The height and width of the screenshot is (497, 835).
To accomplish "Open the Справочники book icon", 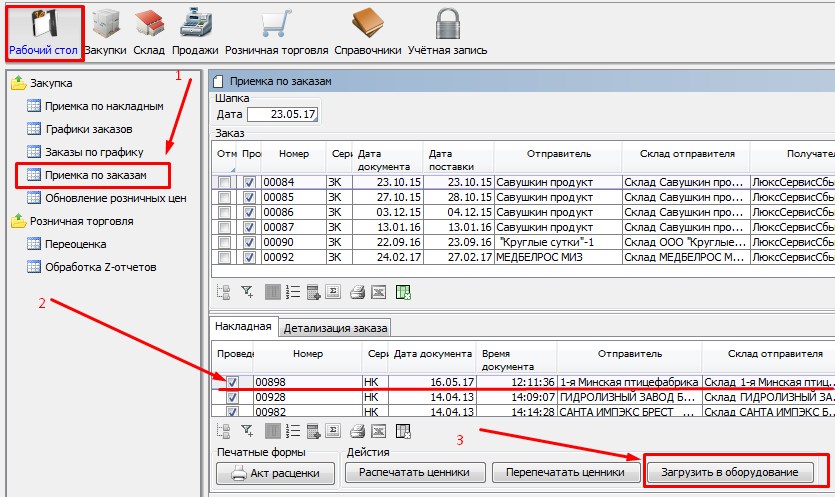I will coord(369,30).
